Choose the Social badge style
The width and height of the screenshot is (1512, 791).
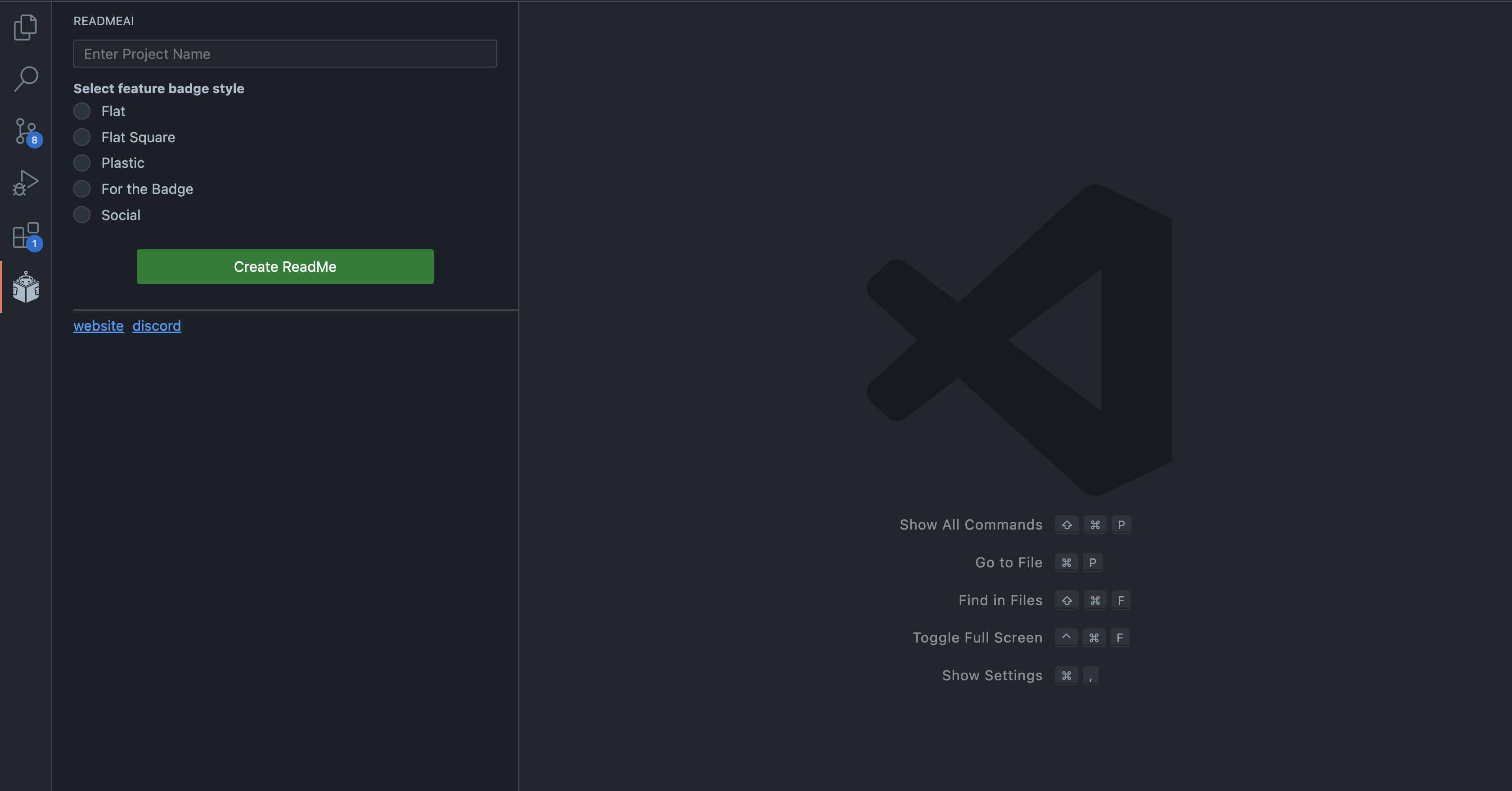[82, 215]
